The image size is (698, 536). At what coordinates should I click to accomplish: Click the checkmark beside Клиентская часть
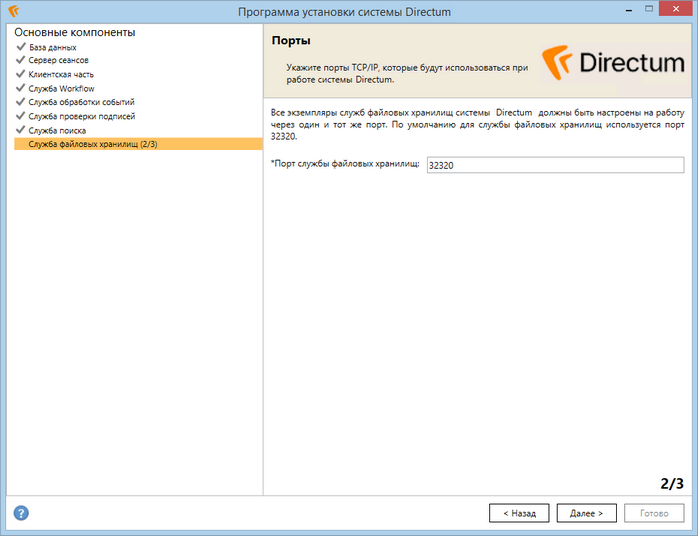(x=21, y=74)
